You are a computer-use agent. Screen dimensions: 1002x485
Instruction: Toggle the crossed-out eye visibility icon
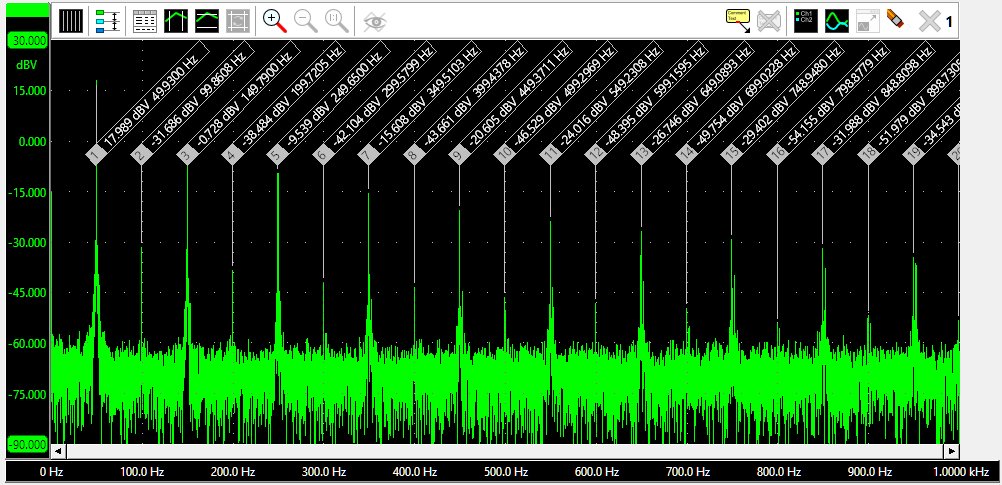(376, 21)
